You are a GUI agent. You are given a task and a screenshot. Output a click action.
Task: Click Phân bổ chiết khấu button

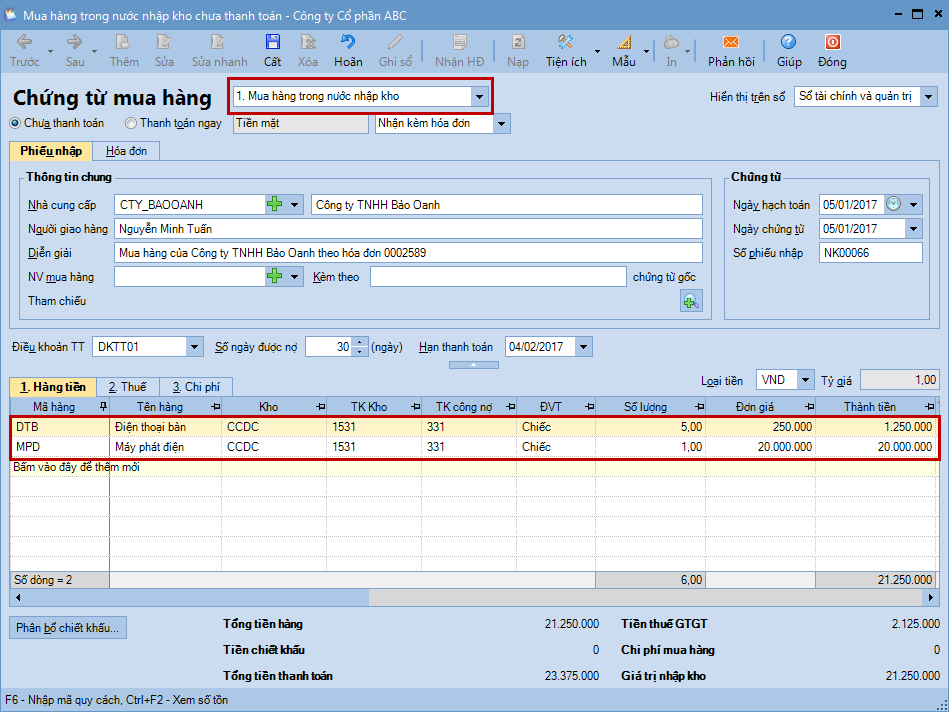click(x=68, y=628)
